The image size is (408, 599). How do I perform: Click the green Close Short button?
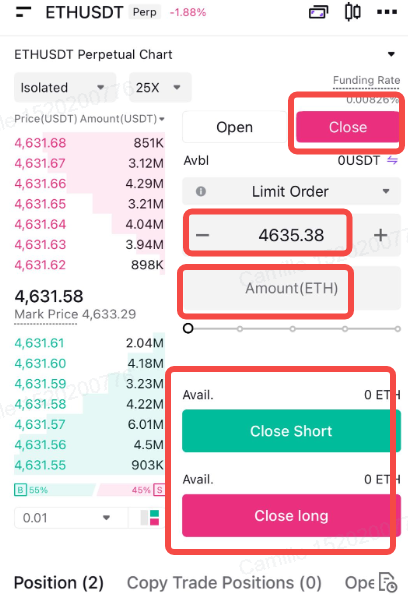(291, 431)
